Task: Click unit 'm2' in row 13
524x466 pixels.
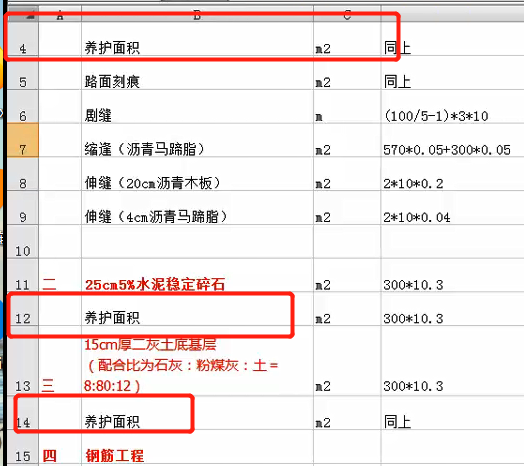Action: [x=323, y=387]
